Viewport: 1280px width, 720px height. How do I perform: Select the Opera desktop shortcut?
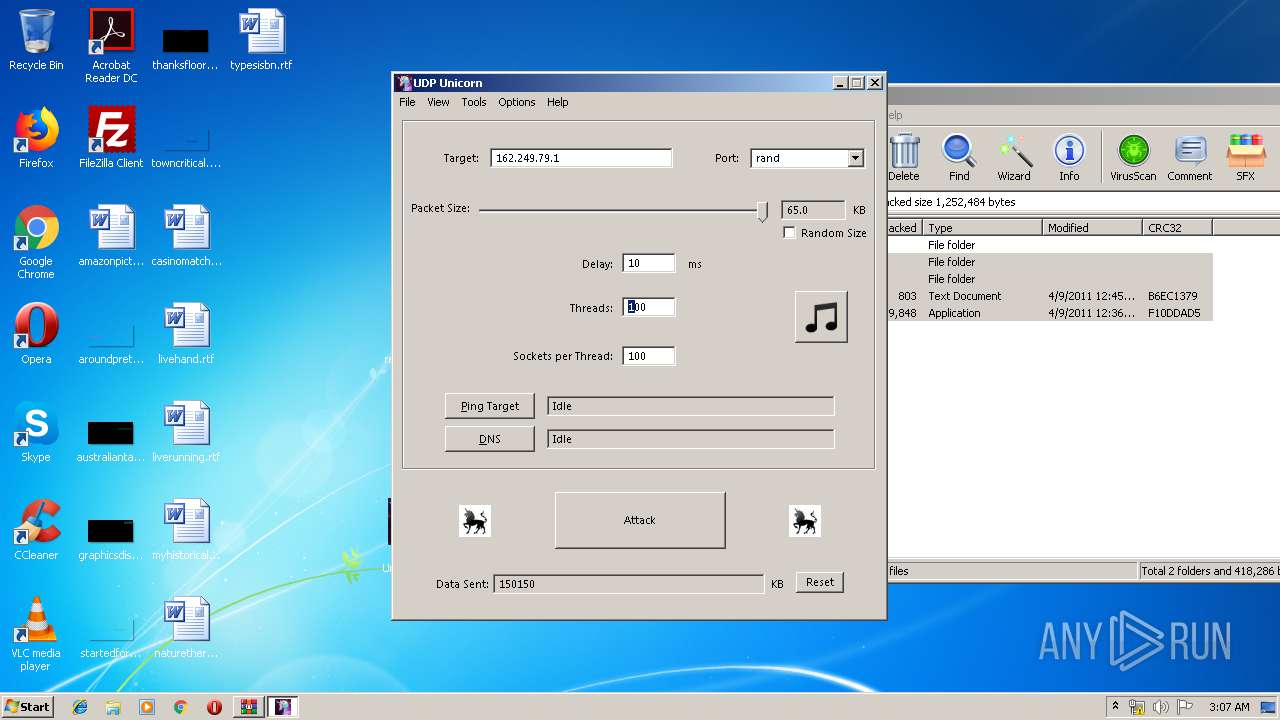(x=36, y=334)
